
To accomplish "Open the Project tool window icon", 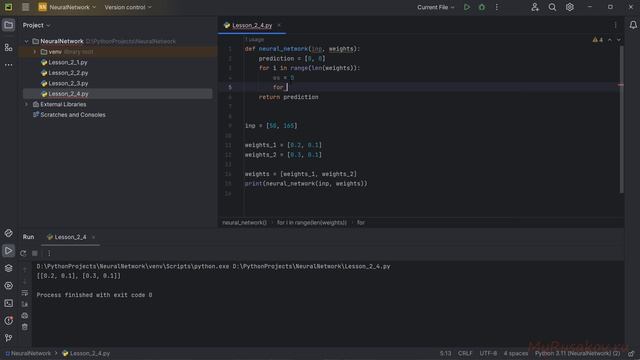I will [8, 25].
